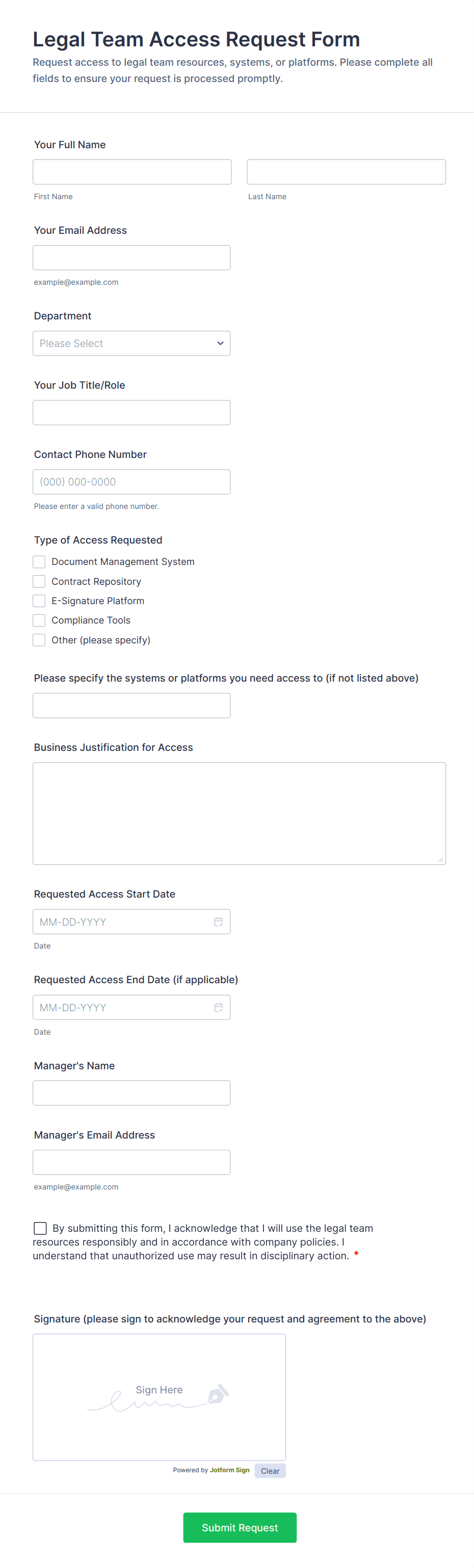
Task: Click the Your Job Title/Role field
Action: click(x=131, y=413)
